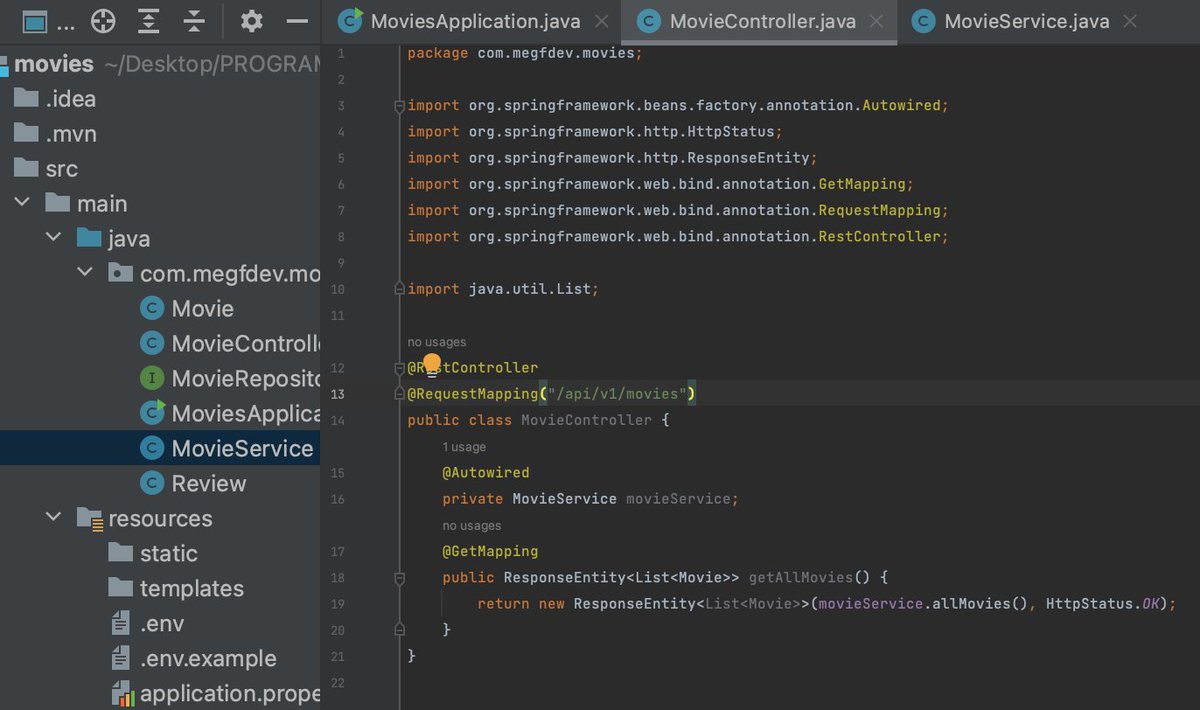This screenshot has height=710, width=1200.
Task: Collapse the com.megfdev package chevron
Action: point(85,273)
